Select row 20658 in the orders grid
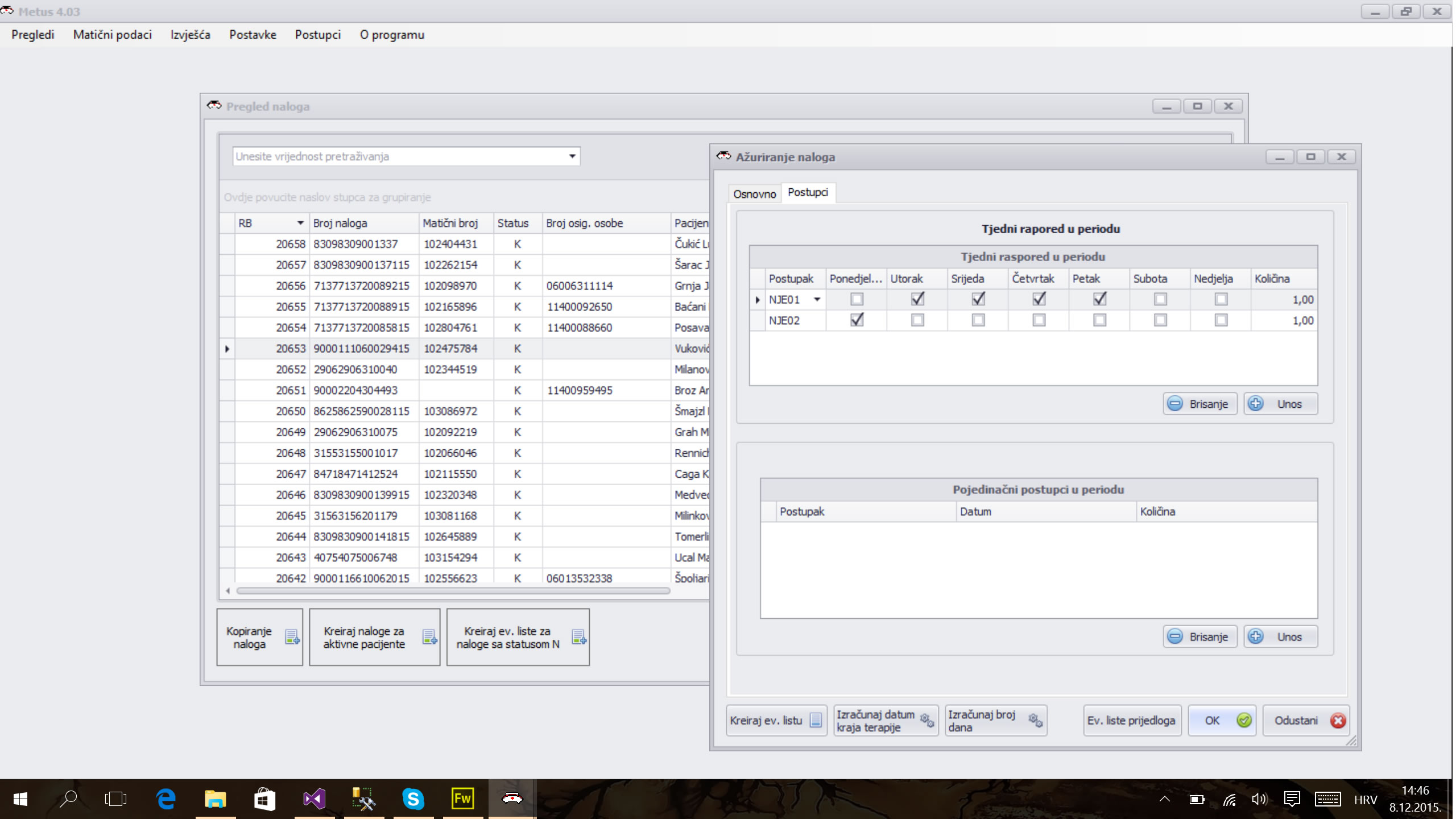This screenshot has width=1456, height=819. tap(465, 244)
